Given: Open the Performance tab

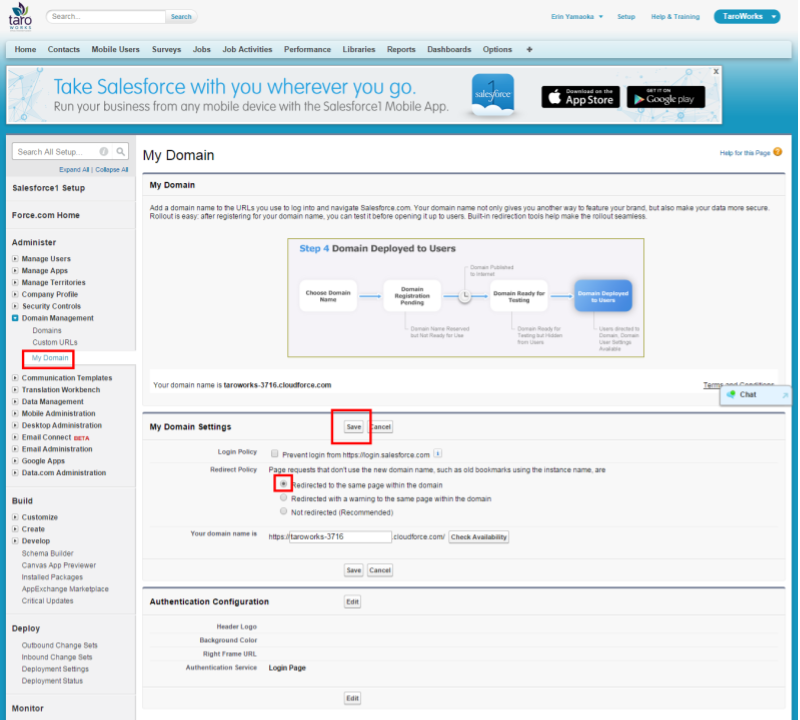Looking at the screenshot, I should coord(308,49).
